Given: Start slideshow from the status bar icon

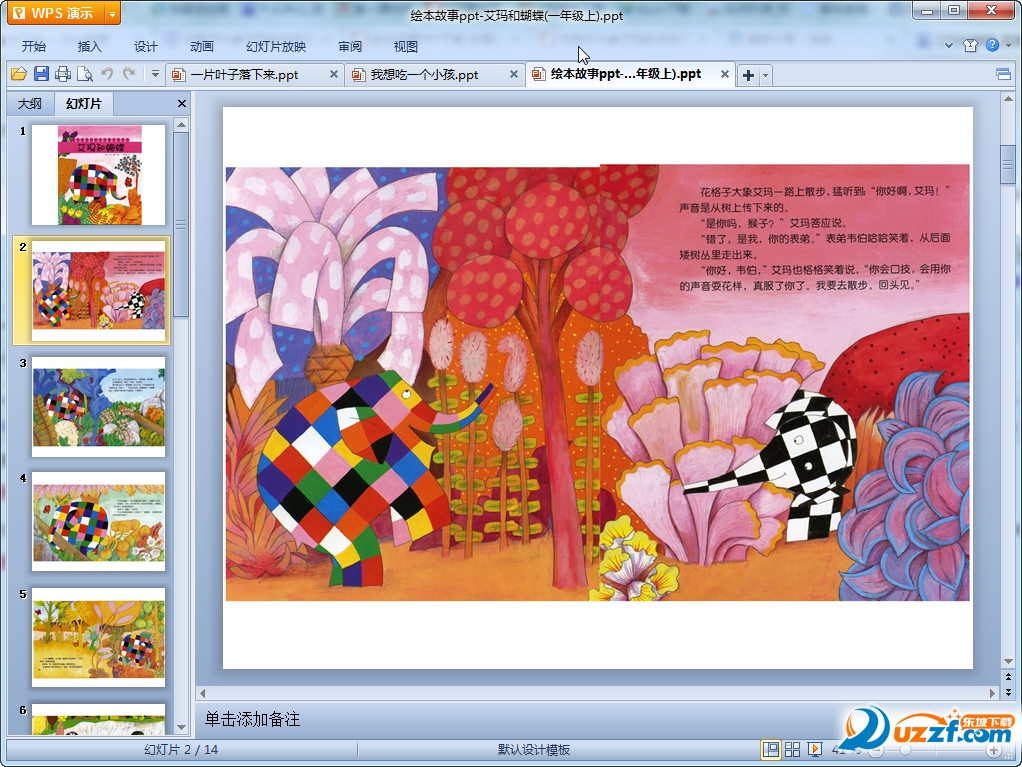Looking at the screenshot, I should pos(815,750).
